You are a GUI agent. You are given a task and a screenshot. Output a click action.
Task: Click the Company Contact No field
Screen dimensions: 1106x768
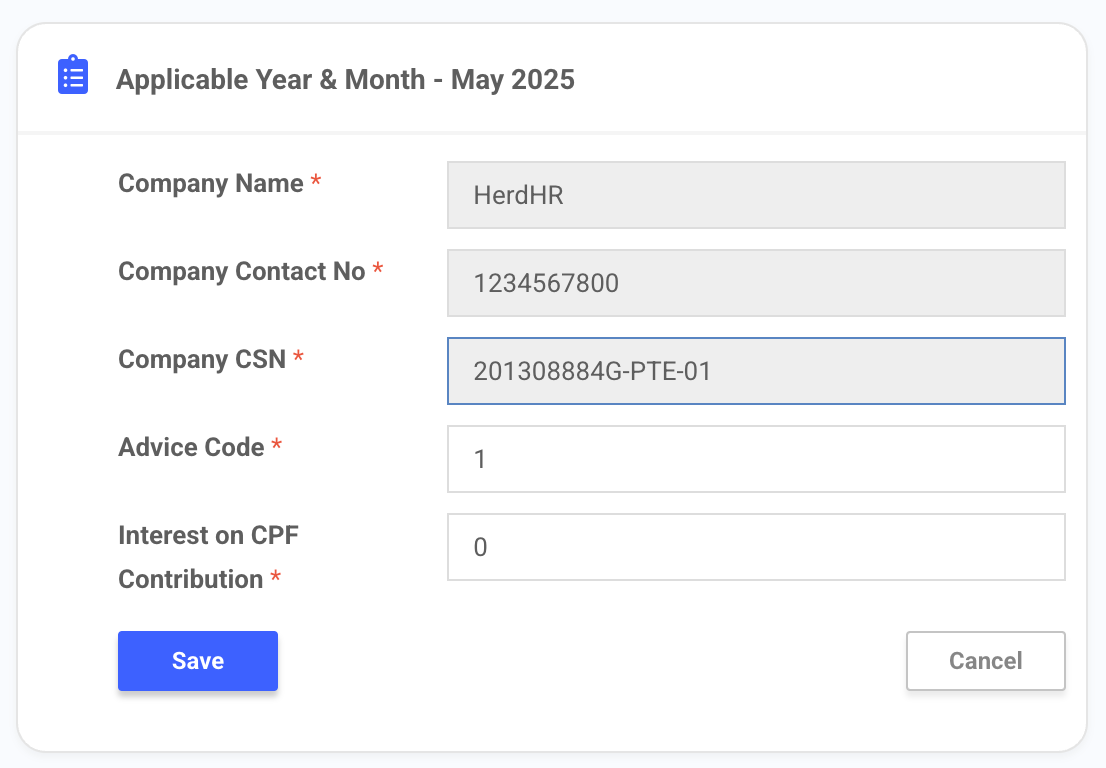tap(755, 283)
